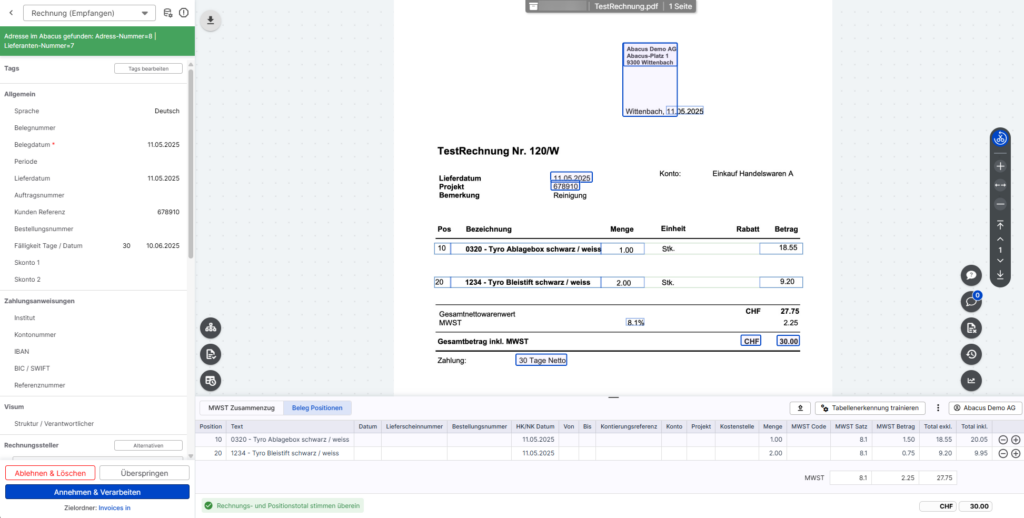Jump to first page arrow icon
Image resolution: width=1024 pixels, height=518 pixels.
[x=1000, y=225]
